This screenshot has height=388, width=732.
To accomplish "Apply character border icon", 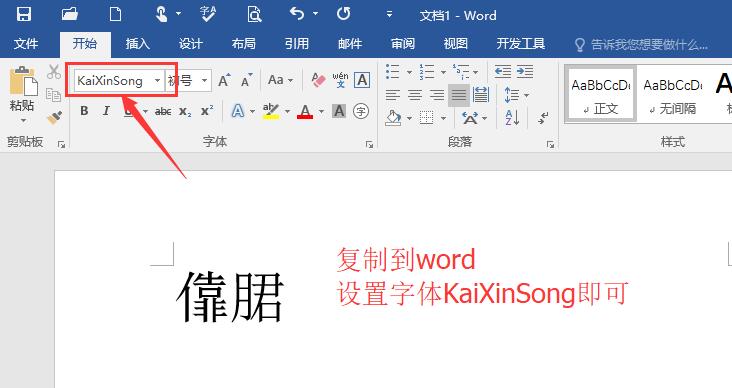I will [x=362, y=80].
